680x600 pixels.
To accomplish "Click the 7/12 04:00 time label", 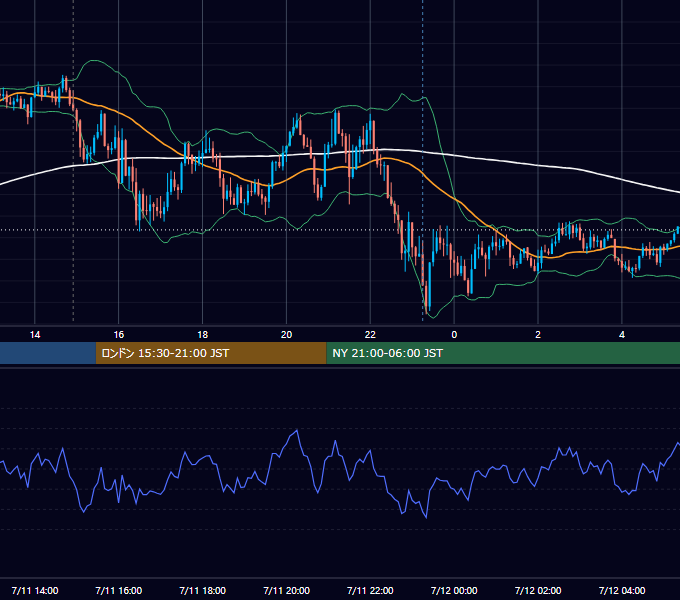I will pos(622,590).
